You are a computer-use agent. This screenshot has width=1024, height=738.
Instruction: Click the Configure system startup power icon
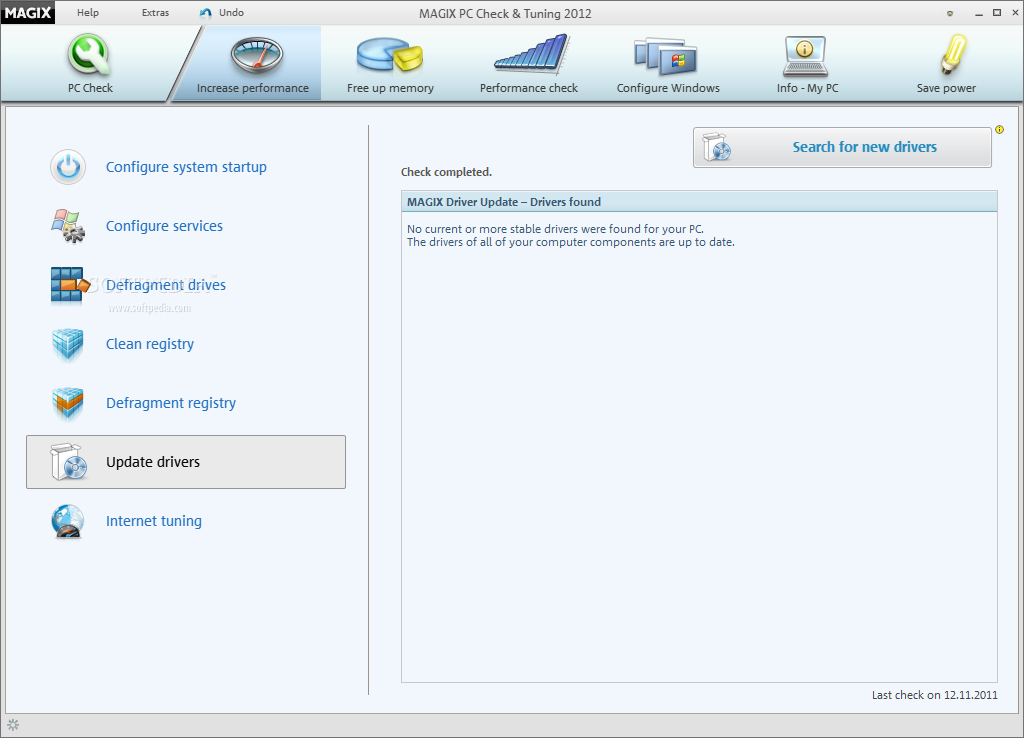(x=68, y=167)
